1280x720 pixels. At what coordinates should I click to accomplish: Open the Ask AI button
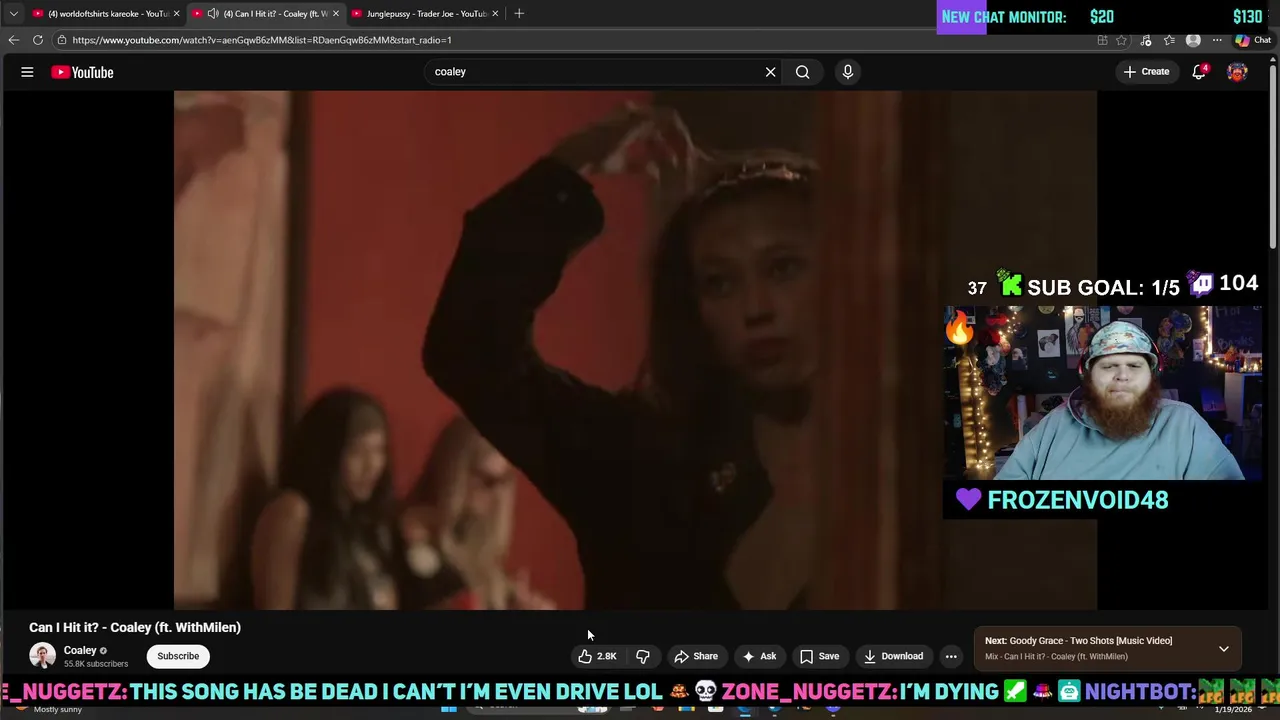click(759, 656)
